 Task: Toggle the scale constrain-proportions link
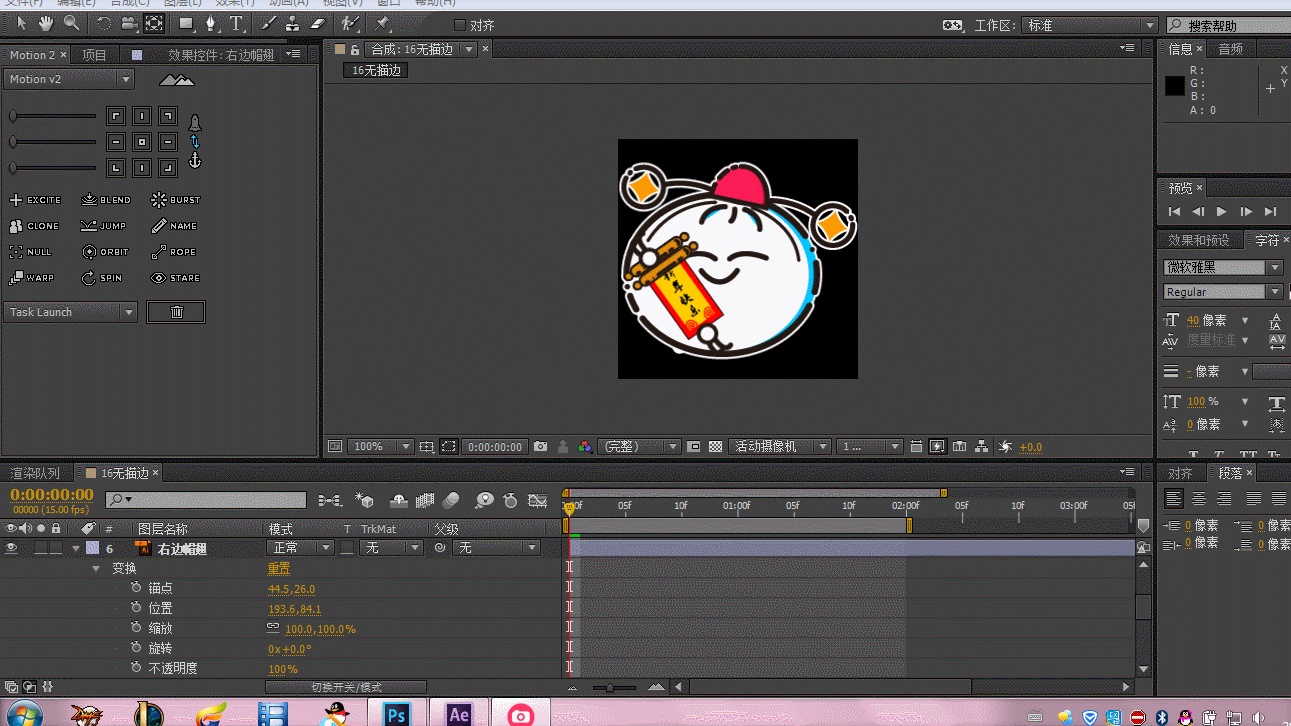273,628
